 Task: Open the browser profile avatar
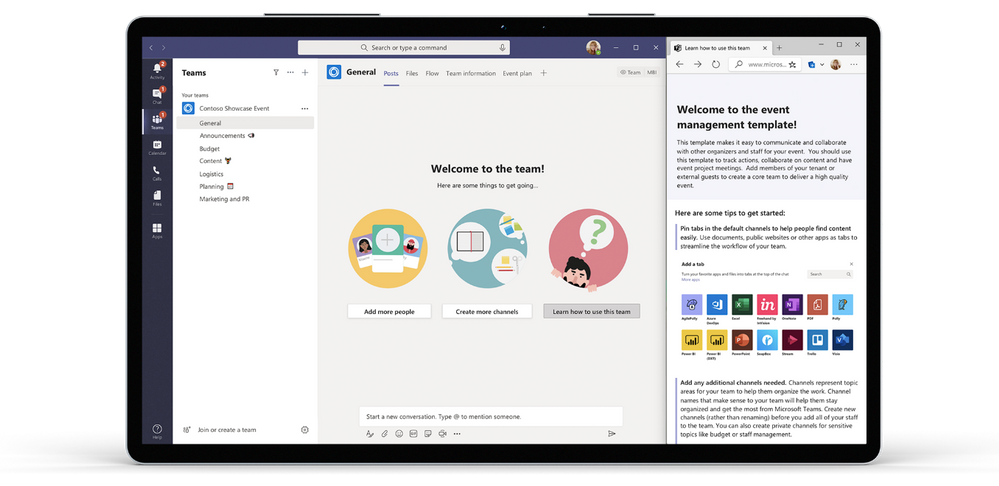(836, 64)
